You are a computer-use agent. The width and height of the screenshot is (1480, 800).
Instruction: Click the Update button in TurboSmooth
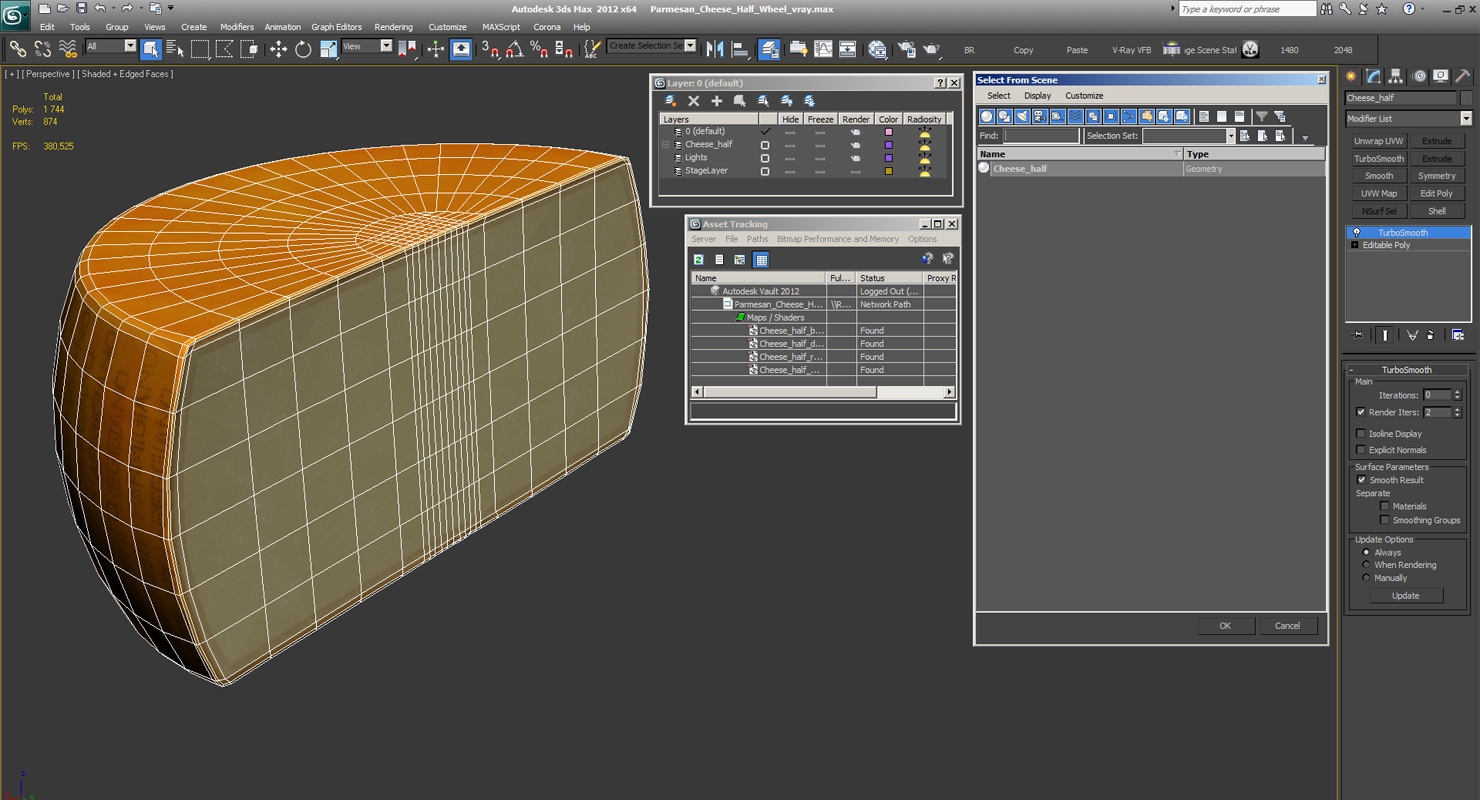tap(1405, 596)
